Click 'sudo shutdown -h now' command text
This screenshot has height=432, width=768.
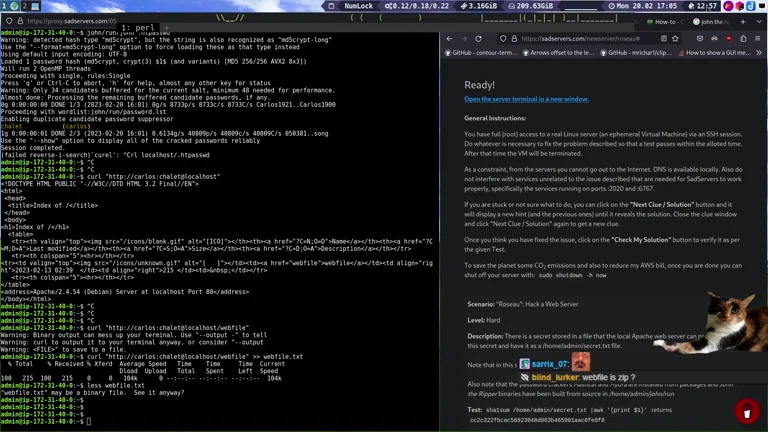tap(572, 275)
